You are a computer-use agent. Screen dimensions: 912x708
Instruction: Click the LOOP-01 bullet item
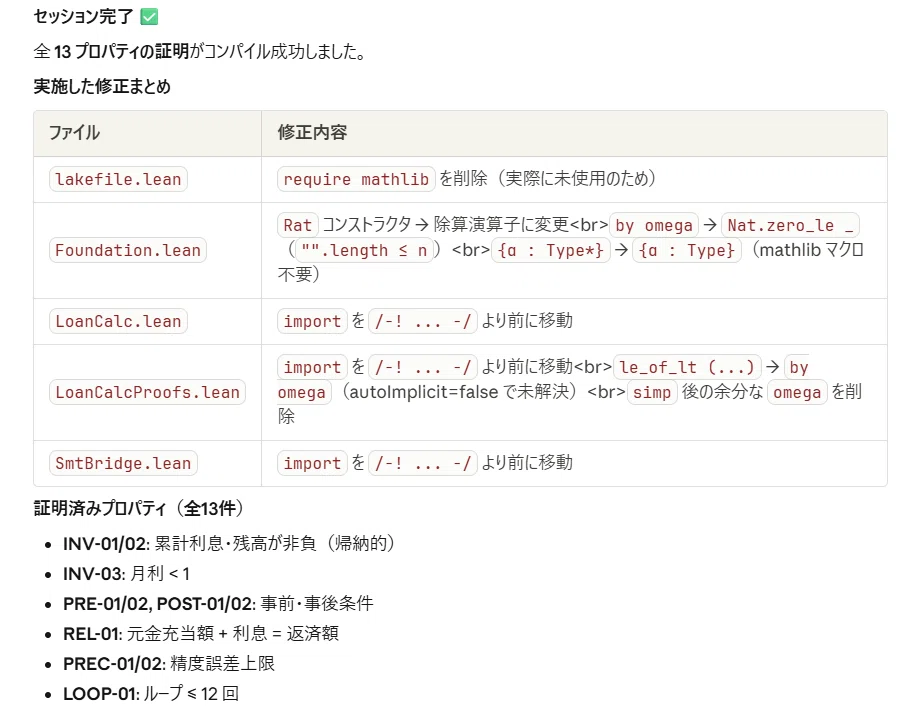pyautogui.click(x=151, y=693)
